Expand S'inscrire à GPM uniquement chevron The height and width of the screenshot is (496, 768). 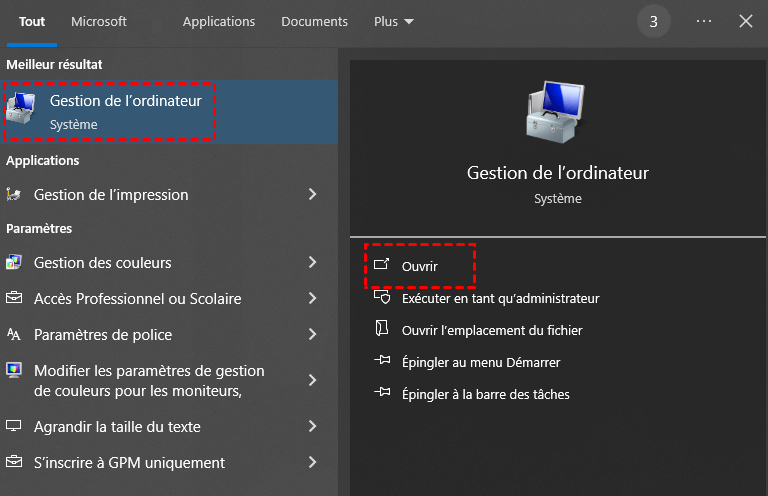tap(312, 462)
